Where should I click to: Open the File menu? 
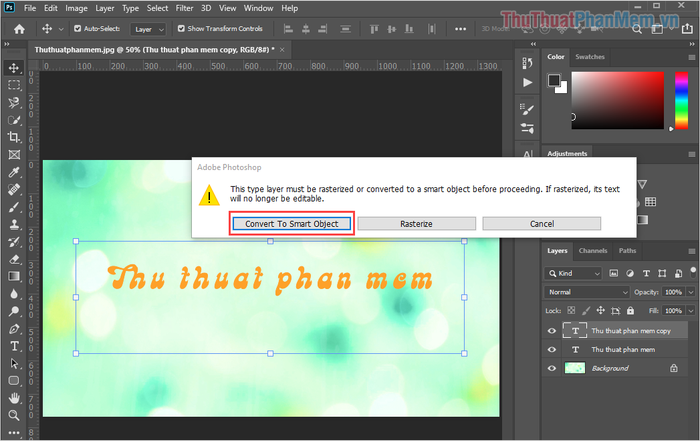tap(30, 8)
